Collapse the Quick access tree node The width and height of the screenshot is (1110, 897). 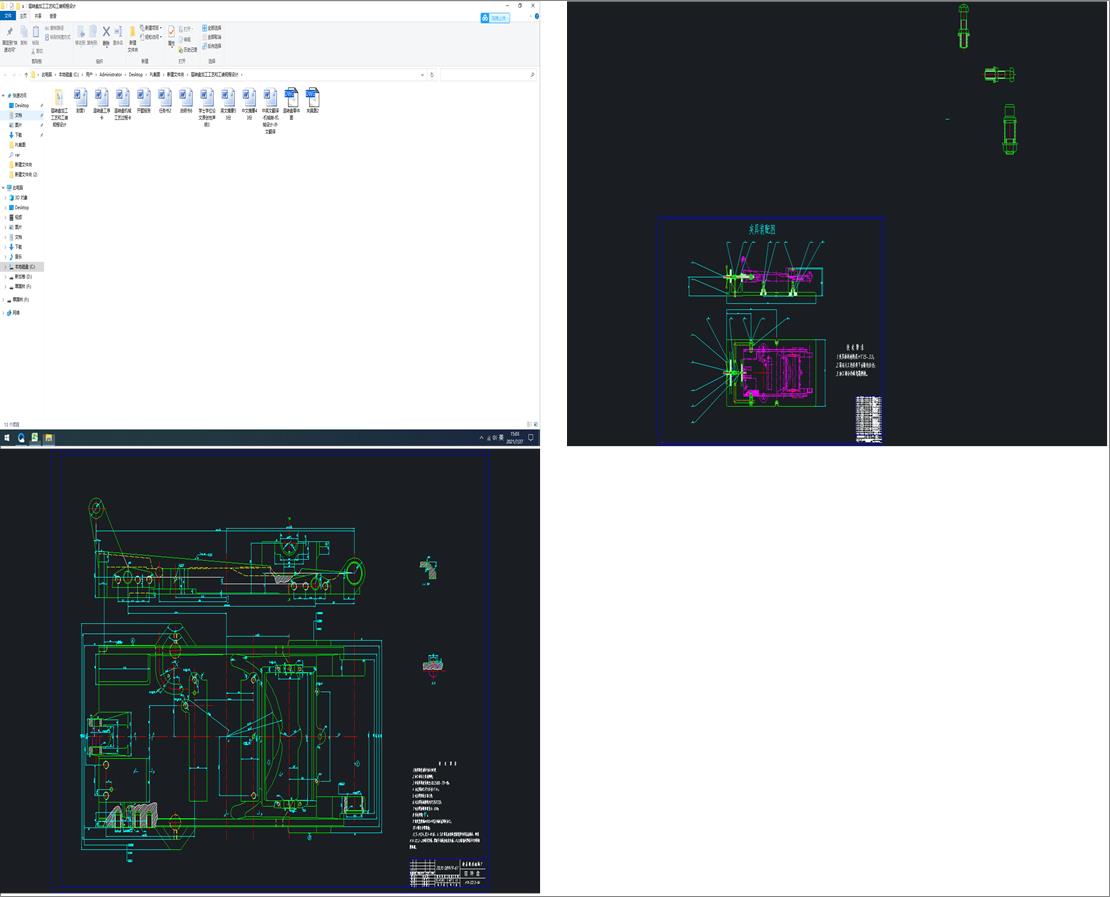(3, 96)
